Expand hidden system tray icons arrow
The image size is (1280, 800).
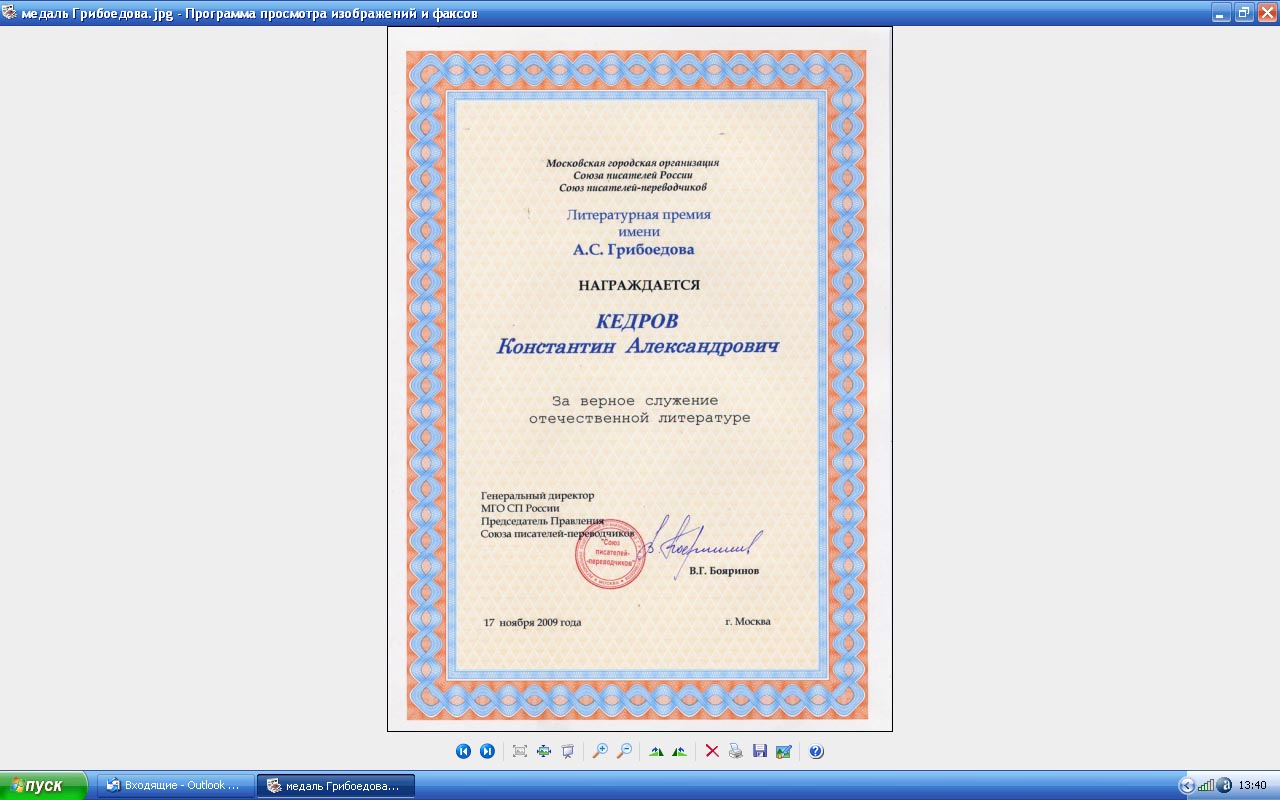pyautogui.click(x=1187, y=786)
